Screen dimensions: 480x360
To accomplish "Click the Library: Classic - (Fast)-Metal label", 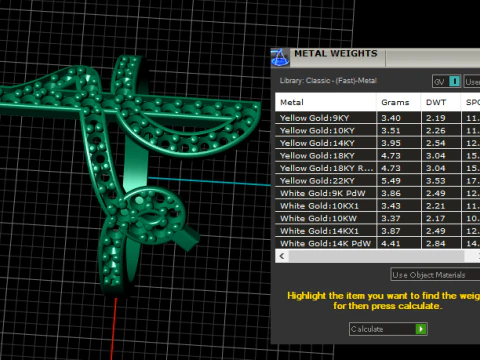I will (328, 81).
